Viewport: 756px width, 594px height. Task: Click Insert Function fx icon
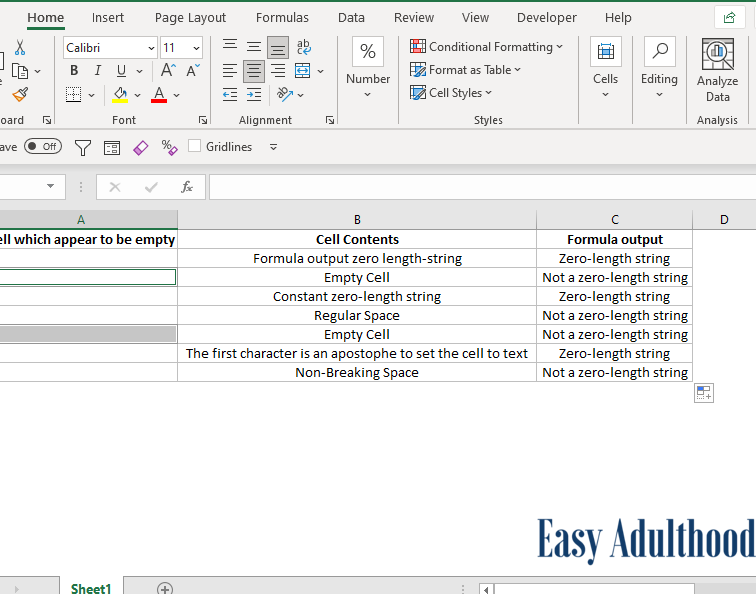[186, 187]
